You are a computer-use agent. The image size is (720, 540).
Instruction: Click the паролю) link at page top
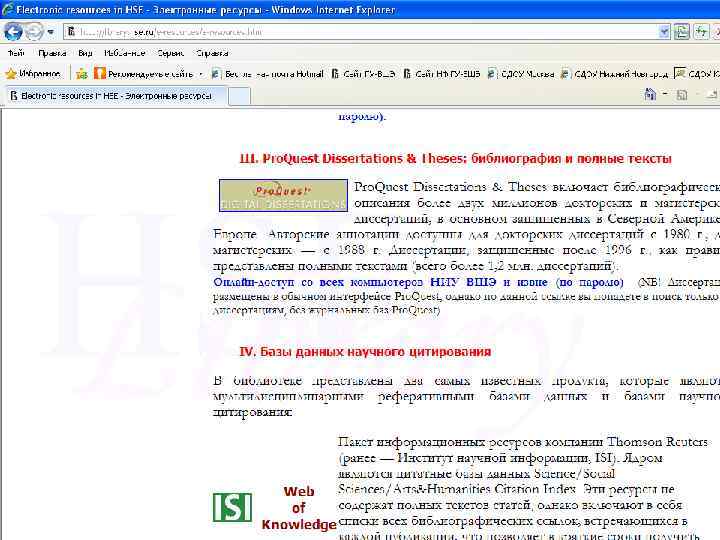point(362,116)
